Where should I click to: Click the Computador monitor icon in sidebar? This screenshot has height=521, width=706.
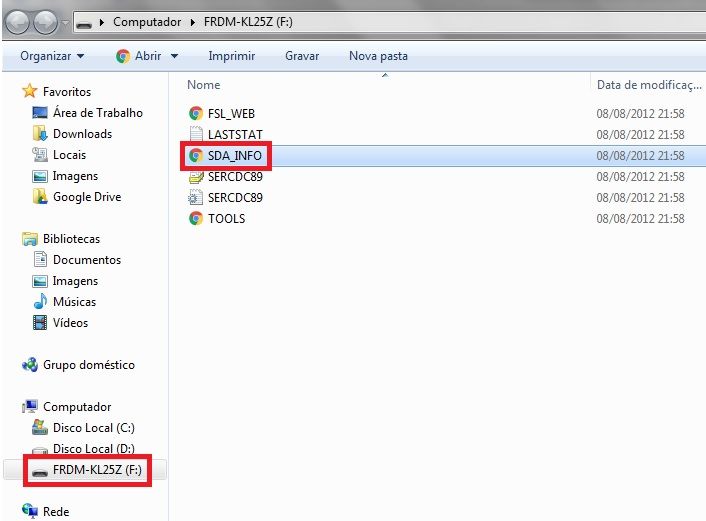click(30, 406)
